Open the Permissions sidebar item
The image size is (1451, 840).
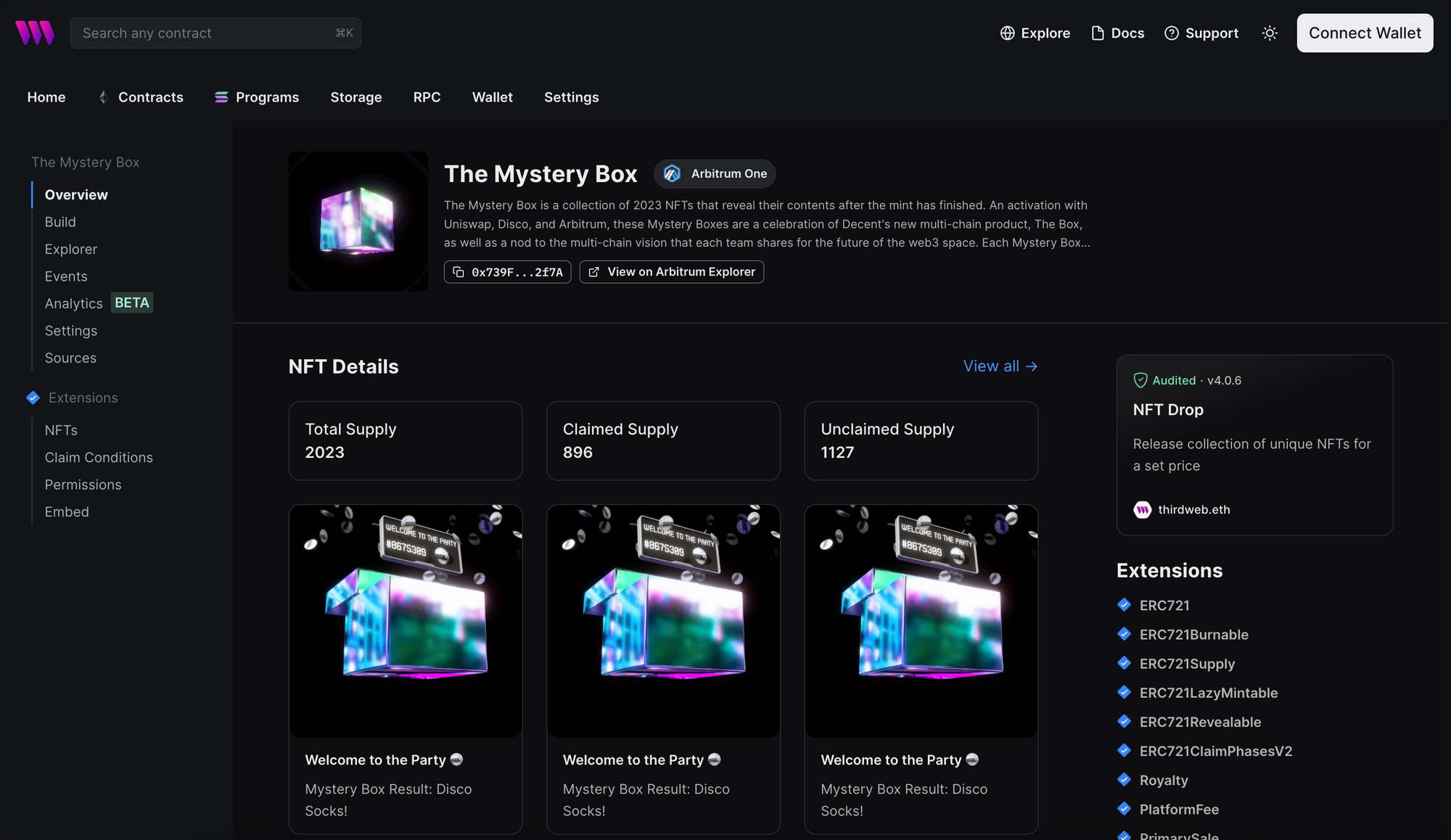[83, 485]
